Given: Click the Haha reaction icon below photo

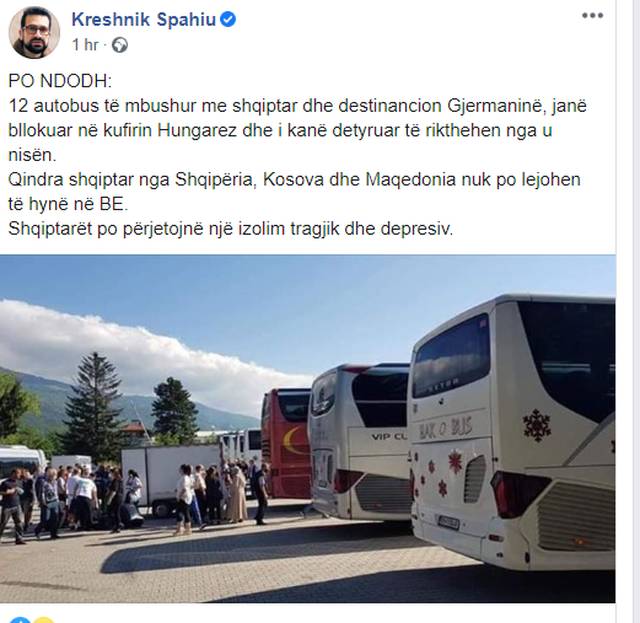Looking at the screenshot, I should tap(44, 620).
